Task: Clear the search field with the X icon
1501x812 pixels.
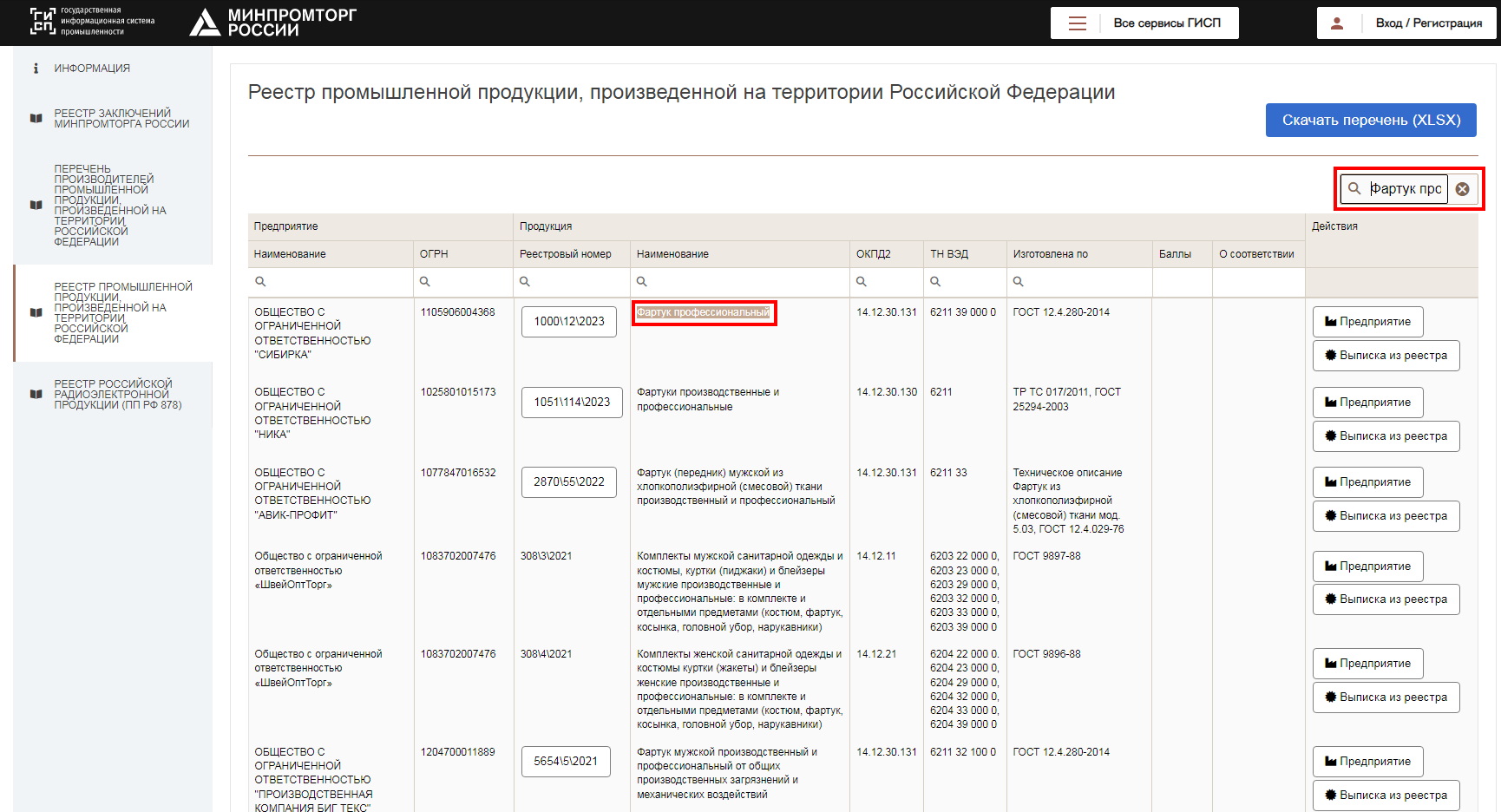Action: (x=1462, y=189)
